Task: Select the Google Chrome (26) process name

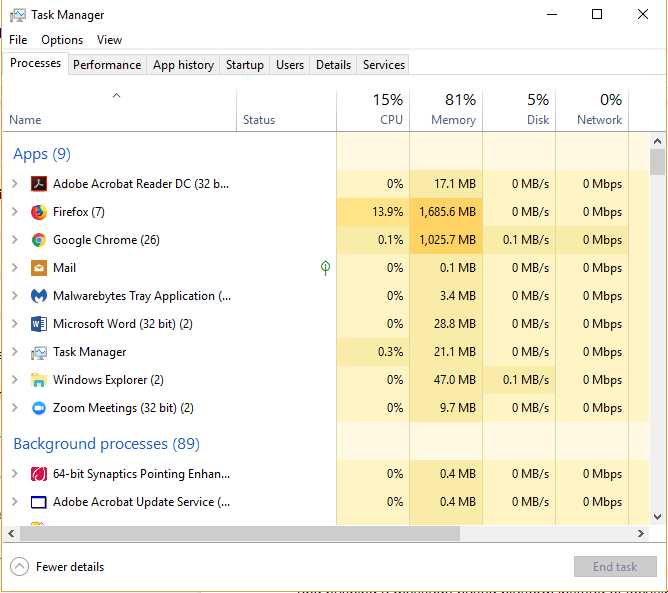Action: [x=106, y=240]
